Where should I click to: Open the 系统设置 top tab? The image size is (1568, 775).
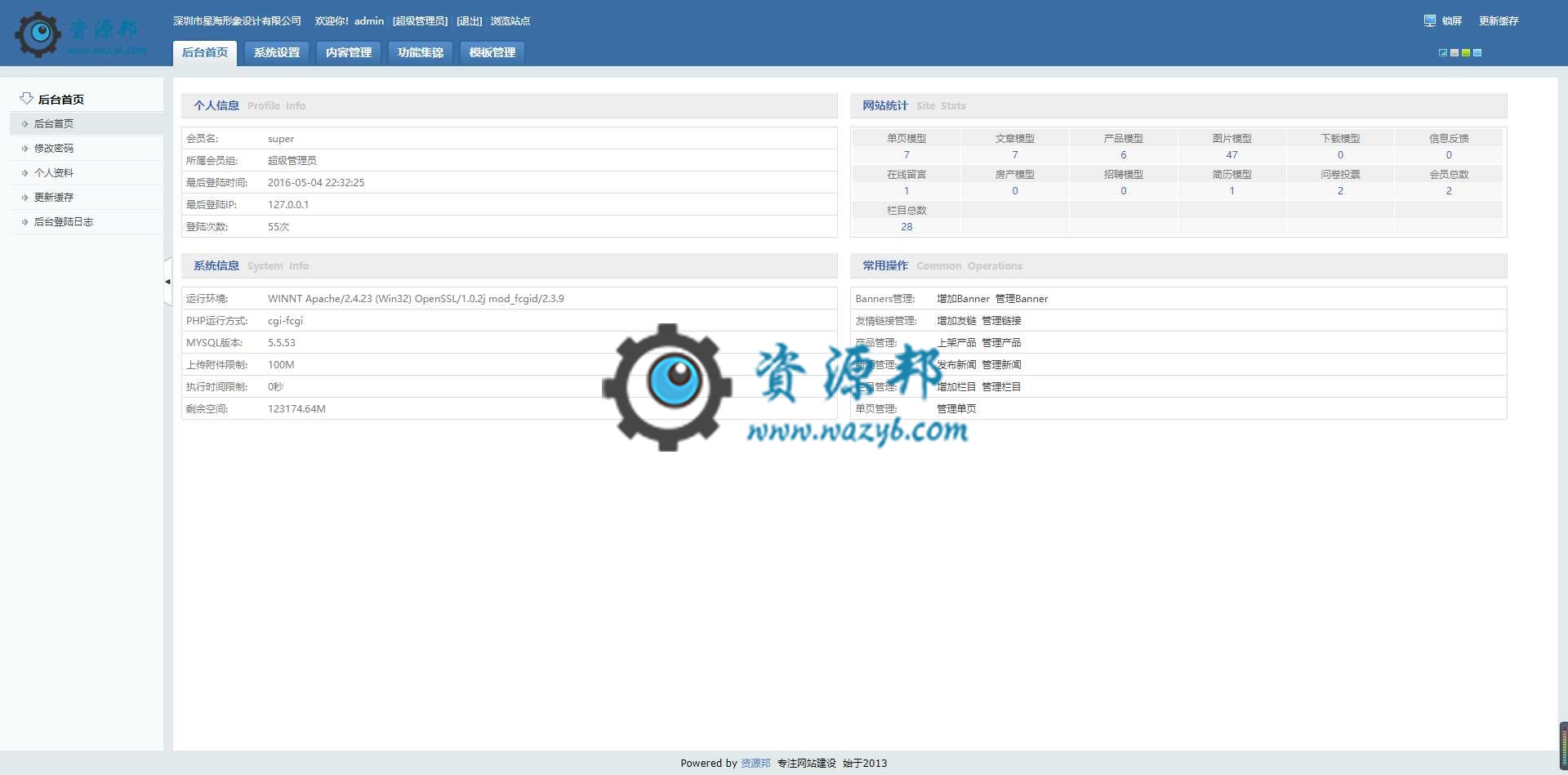(277, 53)
